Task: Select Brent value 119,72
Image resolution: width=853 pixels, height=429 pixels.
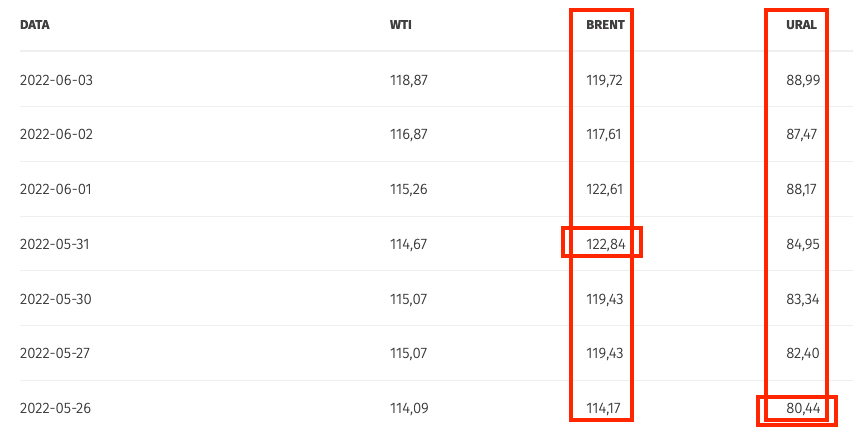Action: (x=603, y=80)
